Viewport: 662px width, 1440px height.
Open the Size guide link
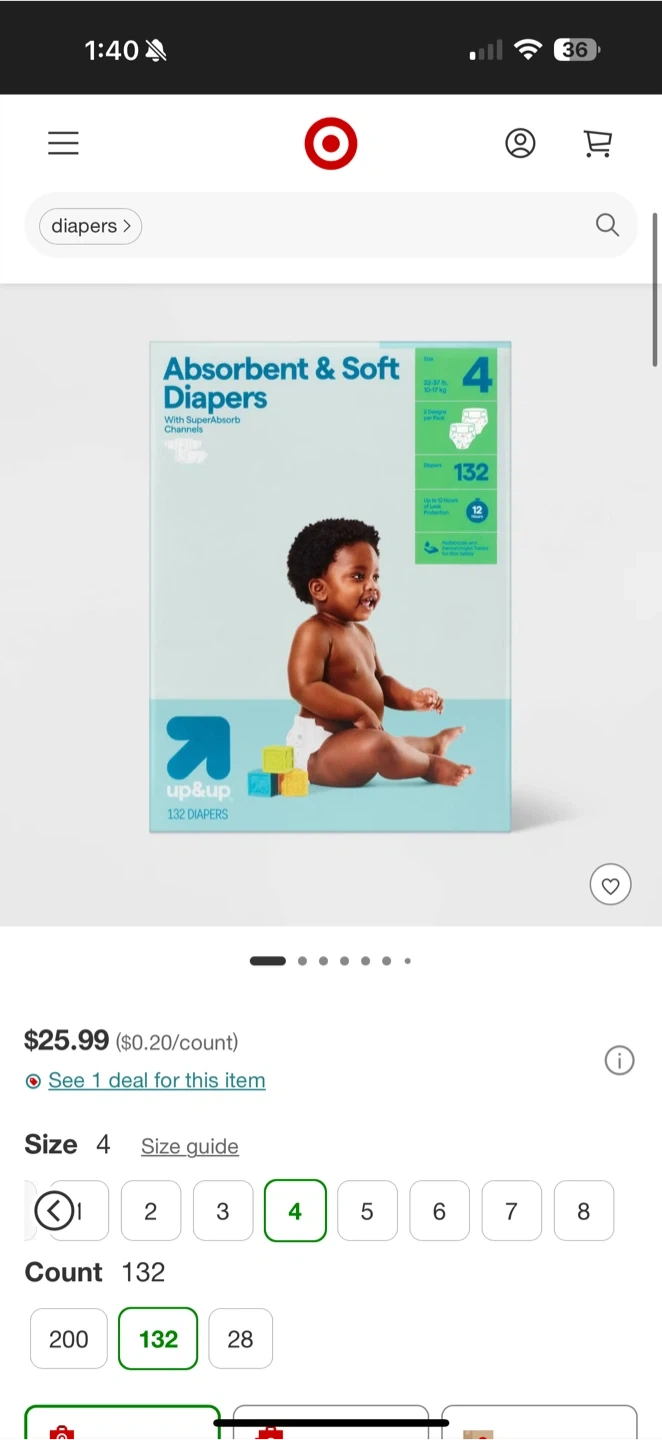pos(190,1146)
